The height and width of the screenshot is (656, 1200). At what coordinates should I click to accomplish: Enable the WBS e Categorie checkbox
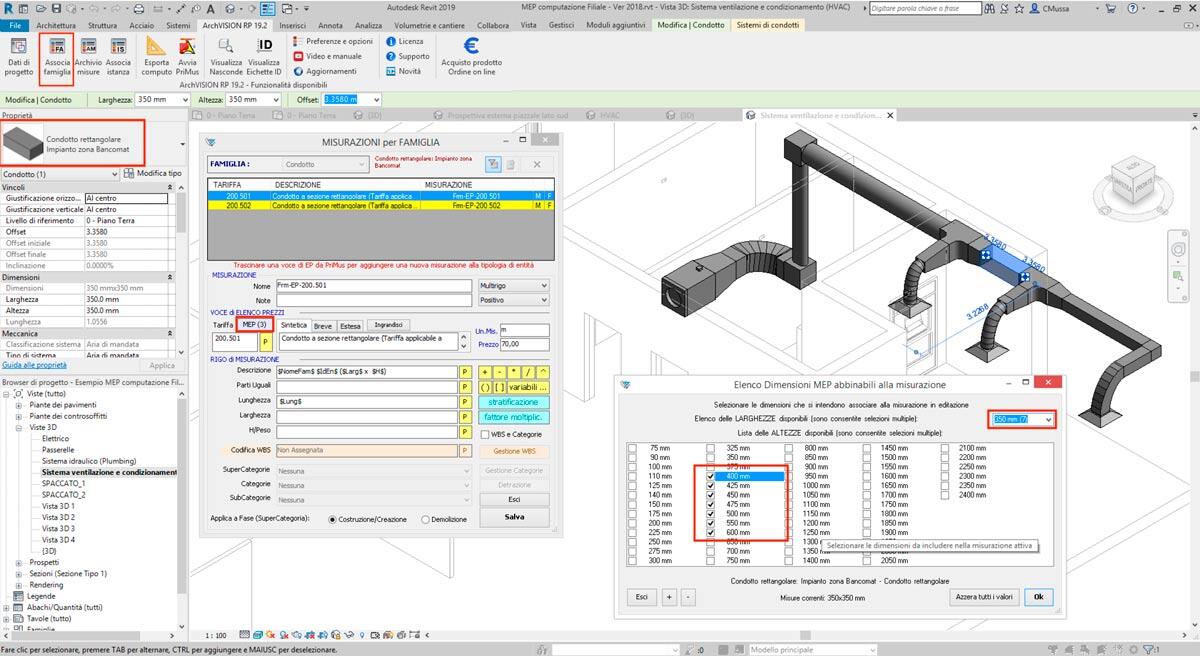point(485,435)
